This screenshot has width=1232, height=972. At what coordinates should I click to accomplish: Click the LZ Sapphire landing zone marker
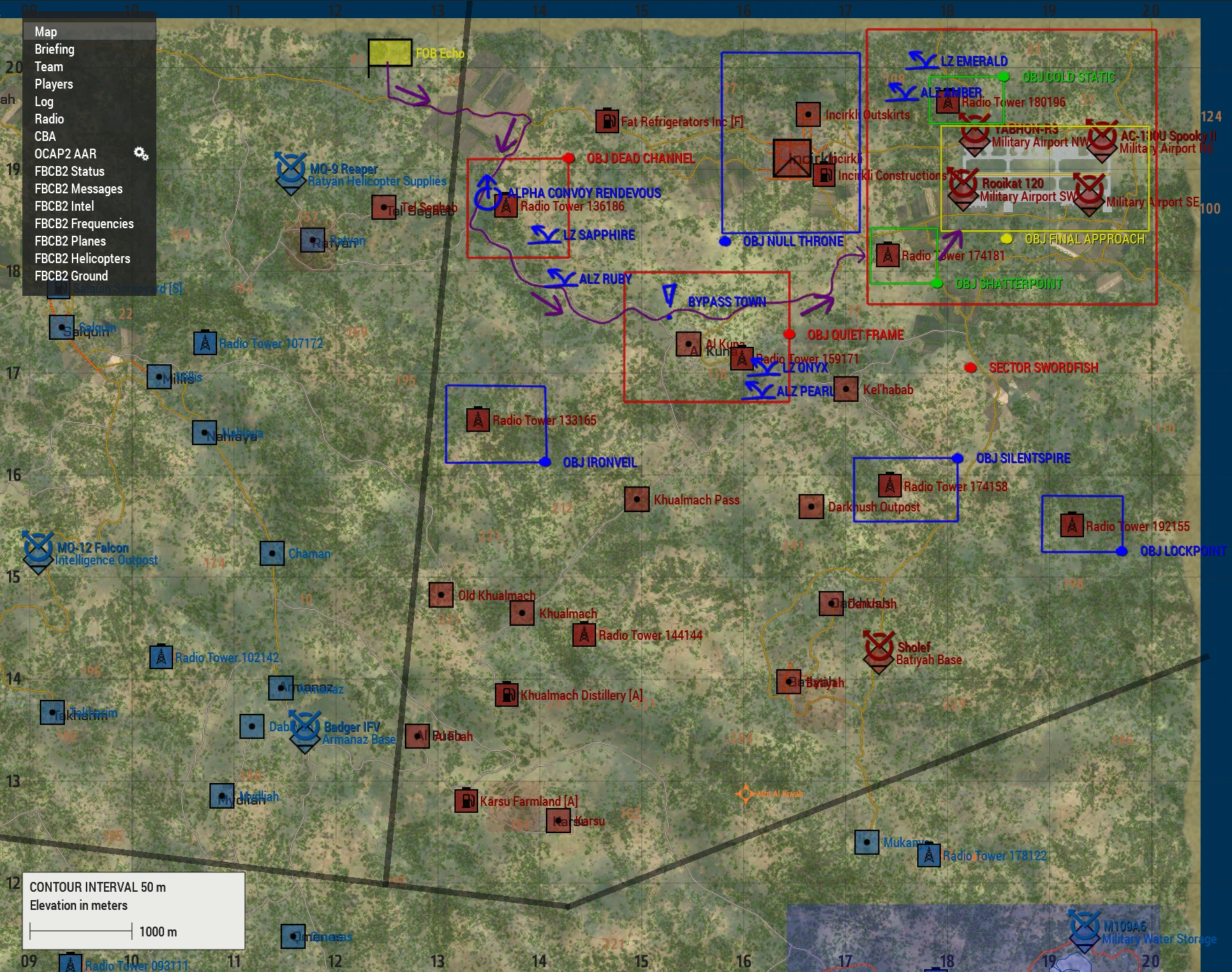pyautogui.click(x=545, y=235)
